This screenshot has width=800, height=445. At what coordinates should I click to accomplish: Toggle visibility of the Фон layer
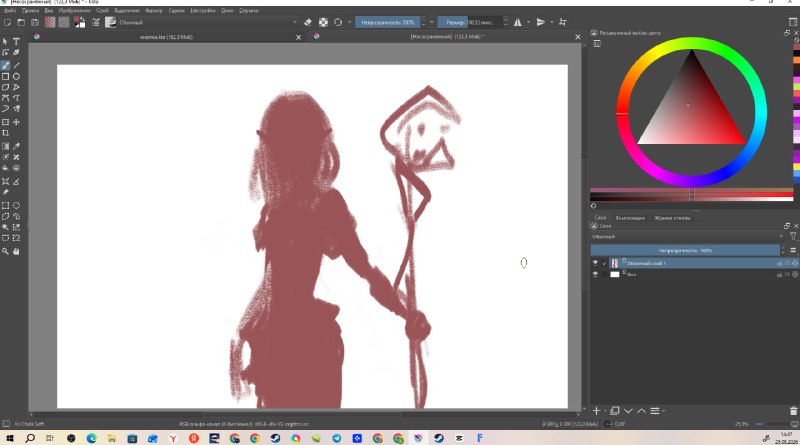[595, 274]
